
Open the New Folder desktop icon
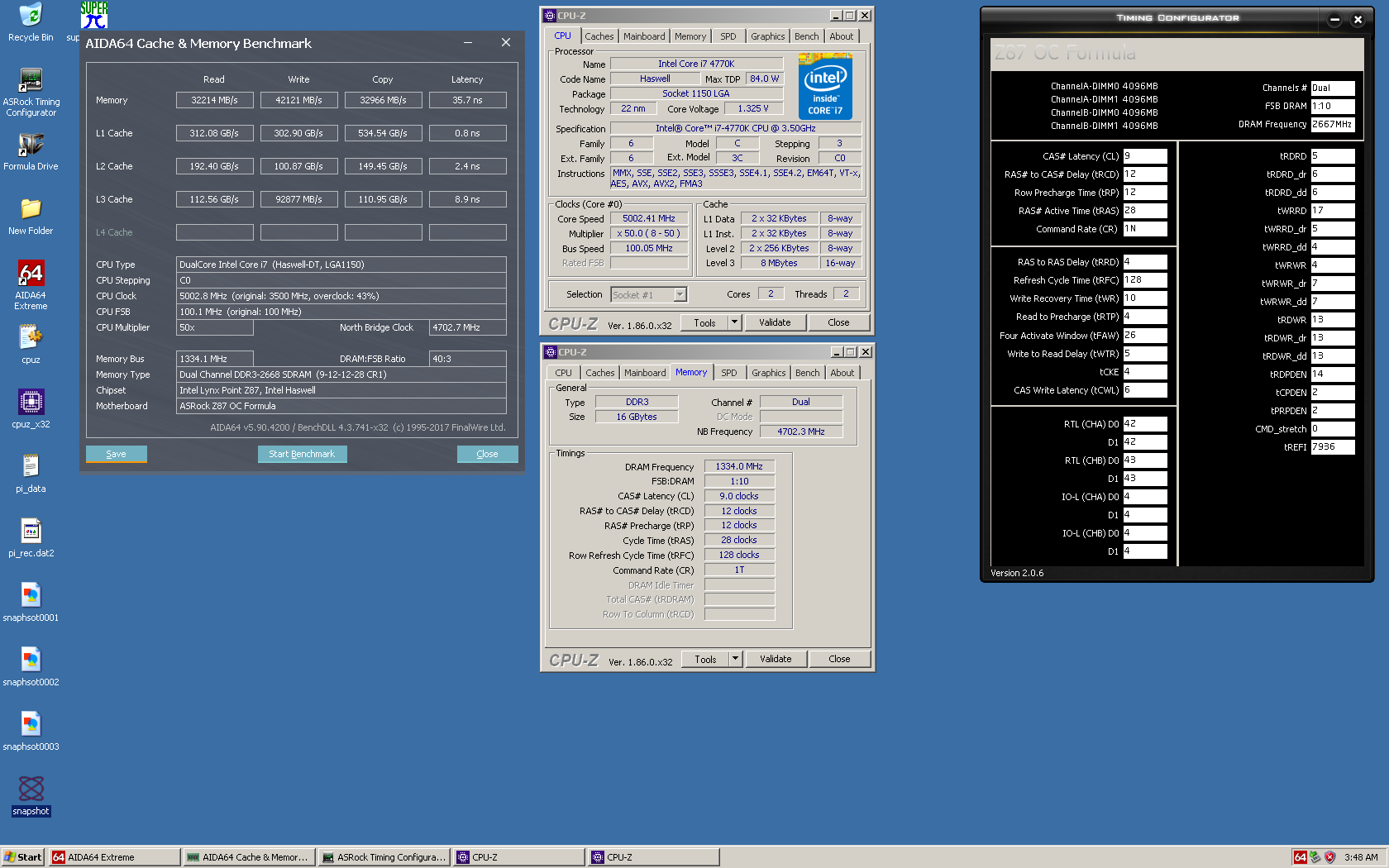[31, 216]
